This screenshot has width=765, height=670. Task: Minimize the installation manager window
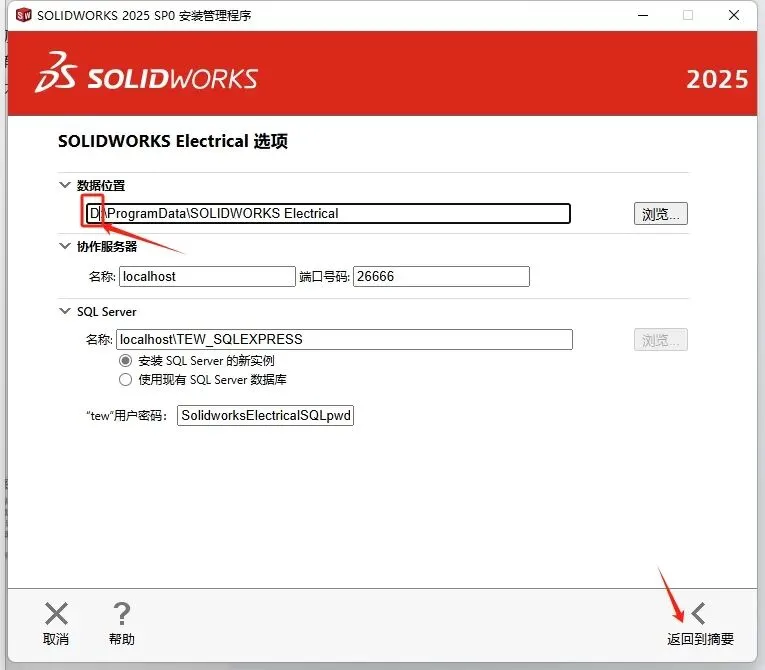tap(643, 16)
